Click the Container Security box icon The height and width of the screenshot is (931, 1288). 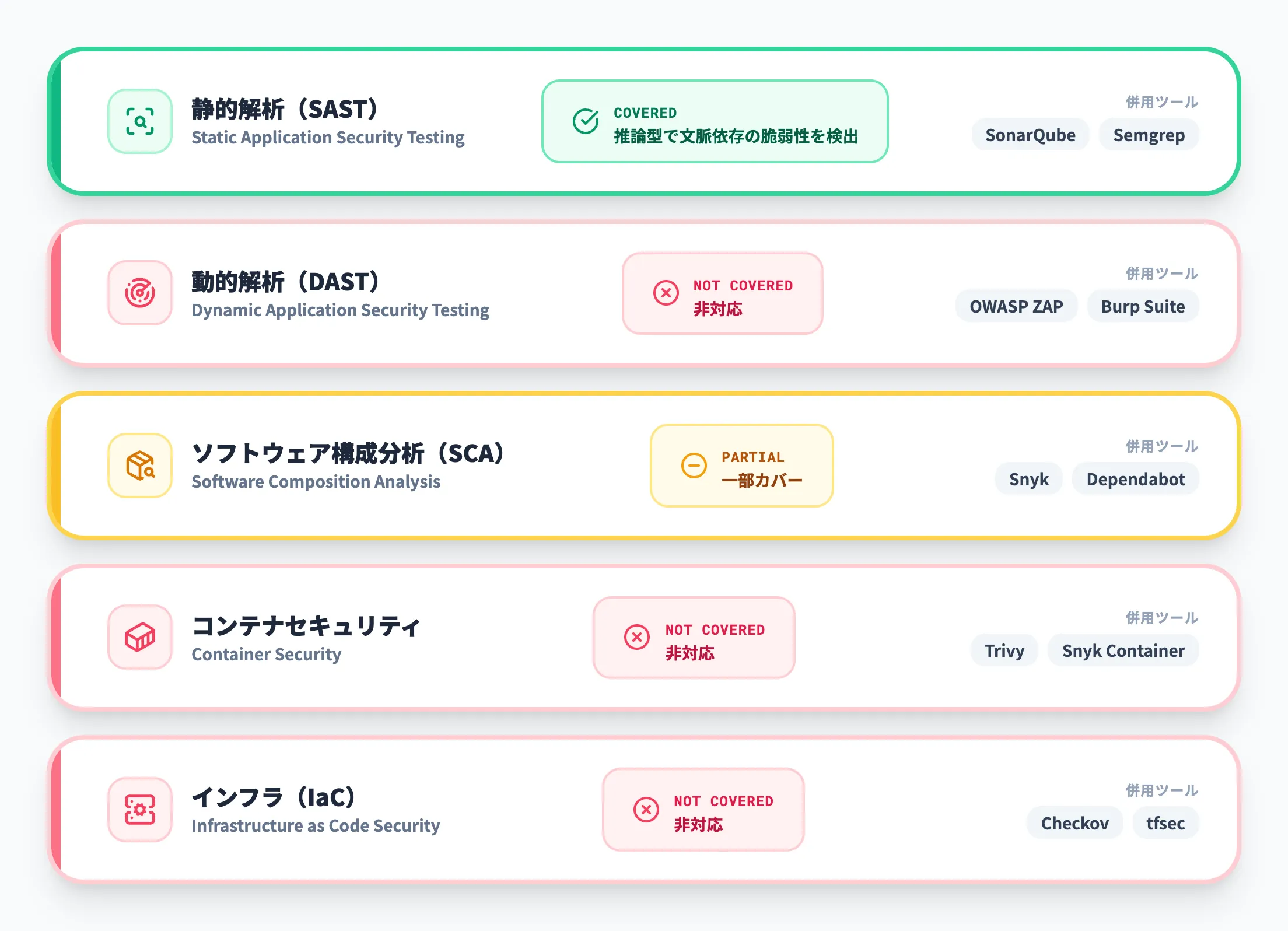click(x=140, y=637)
